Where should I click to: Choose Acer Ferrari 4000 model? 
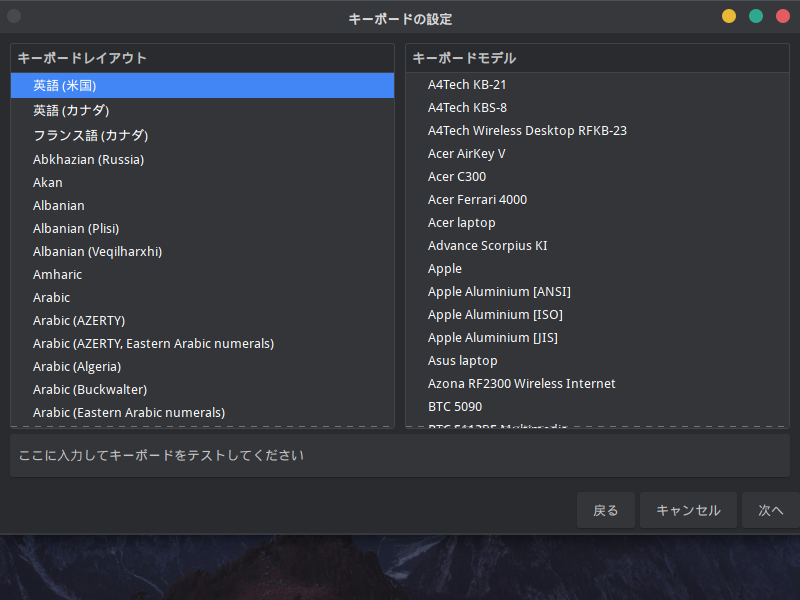(597, 199)
